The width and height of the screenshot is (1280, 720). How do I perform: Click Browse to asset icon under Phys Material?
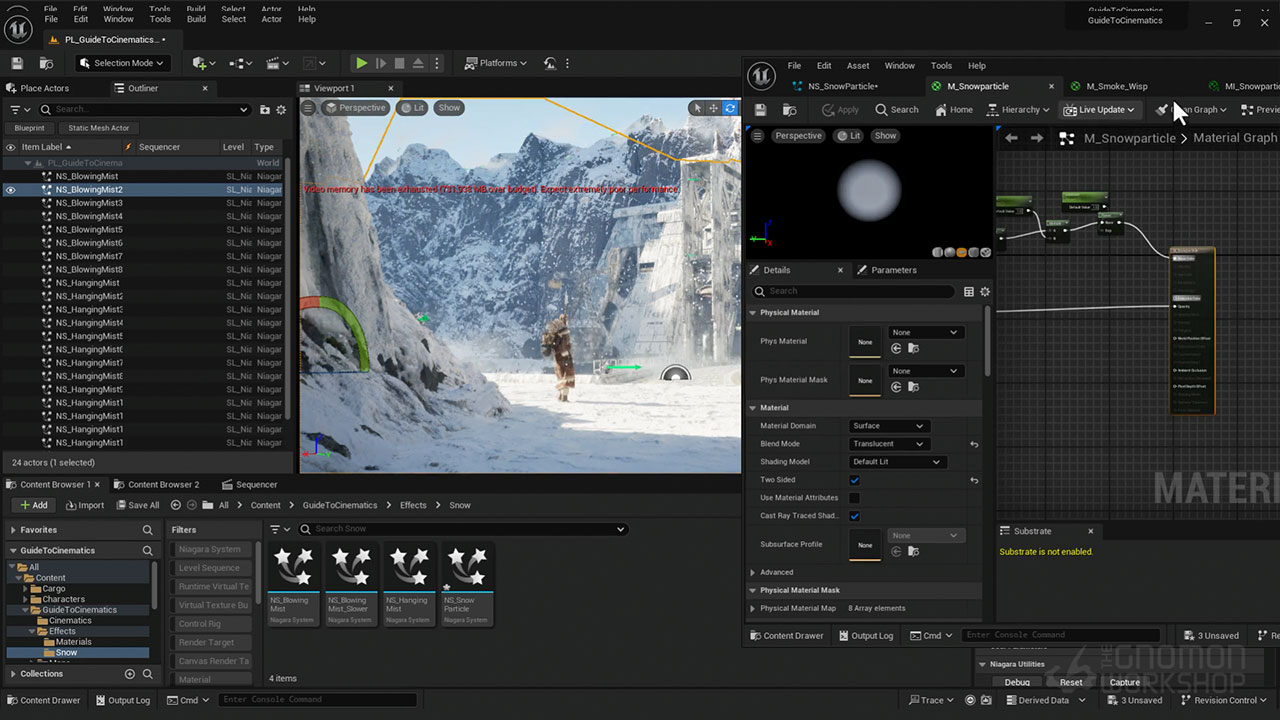(x=913, y=349)
